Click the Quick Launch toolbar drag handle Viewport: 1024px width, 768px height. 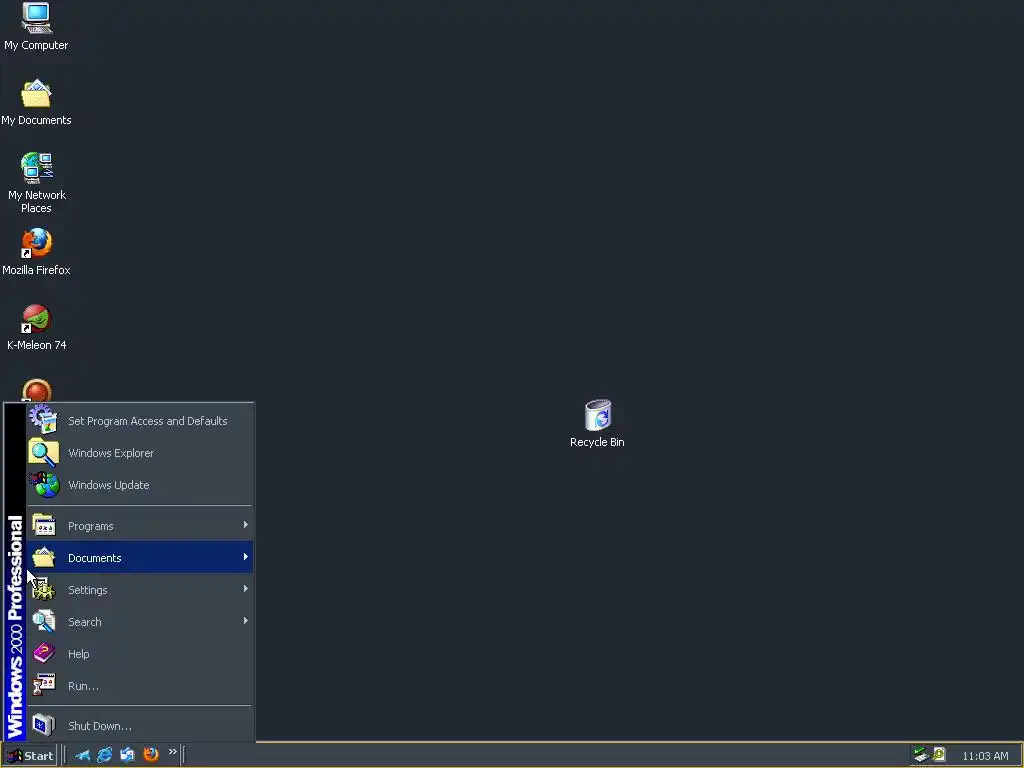[x=64, y=756]
